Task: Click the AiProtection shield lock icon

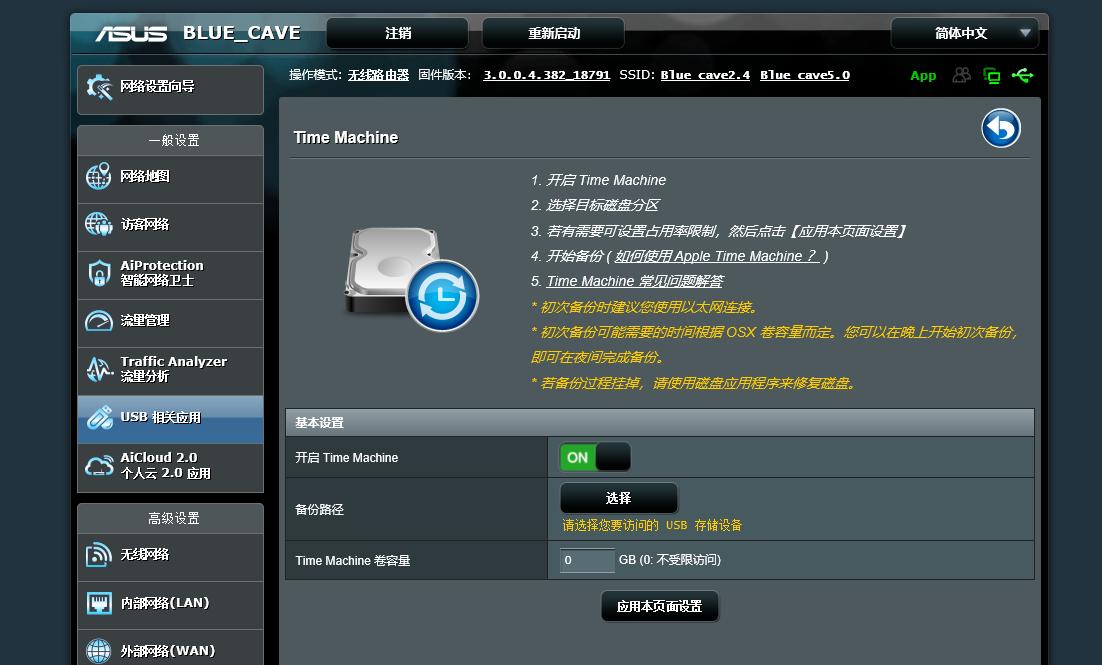Action: pos(99,273)
